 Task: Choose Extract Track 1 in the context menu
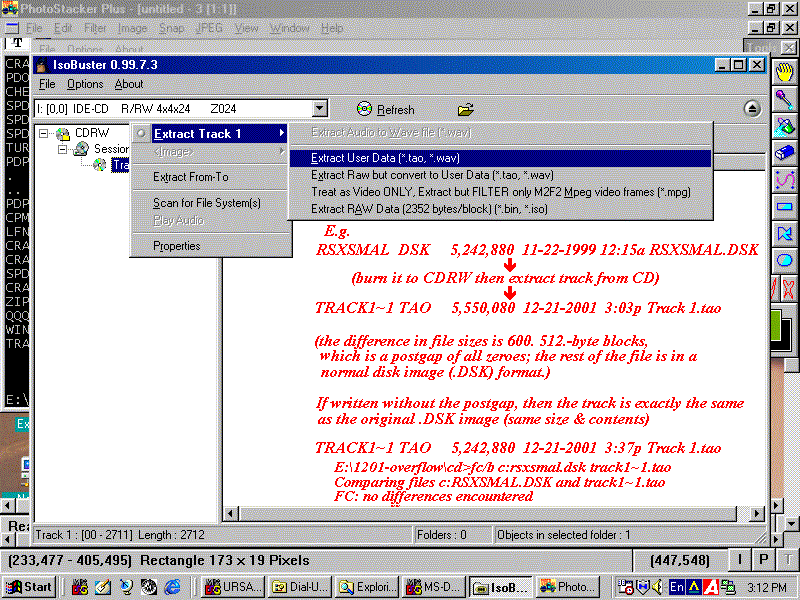pos(210,134)
